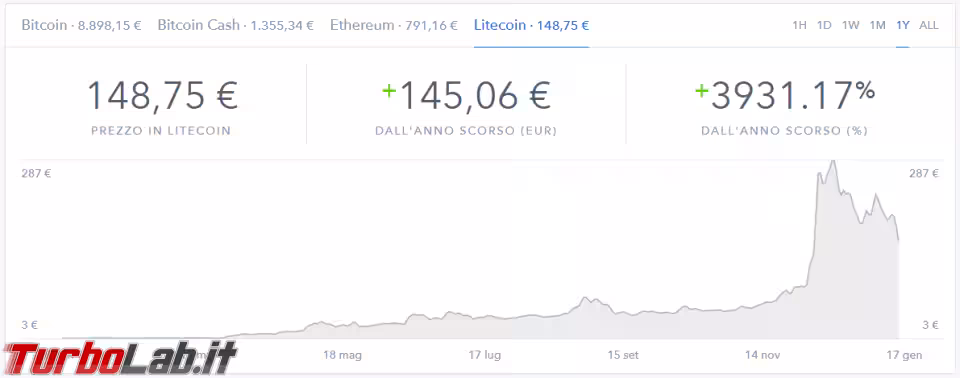The height and width of the screenshot is (378, 960).
Task: Select the 1W time range
Action: click(850, 26)
